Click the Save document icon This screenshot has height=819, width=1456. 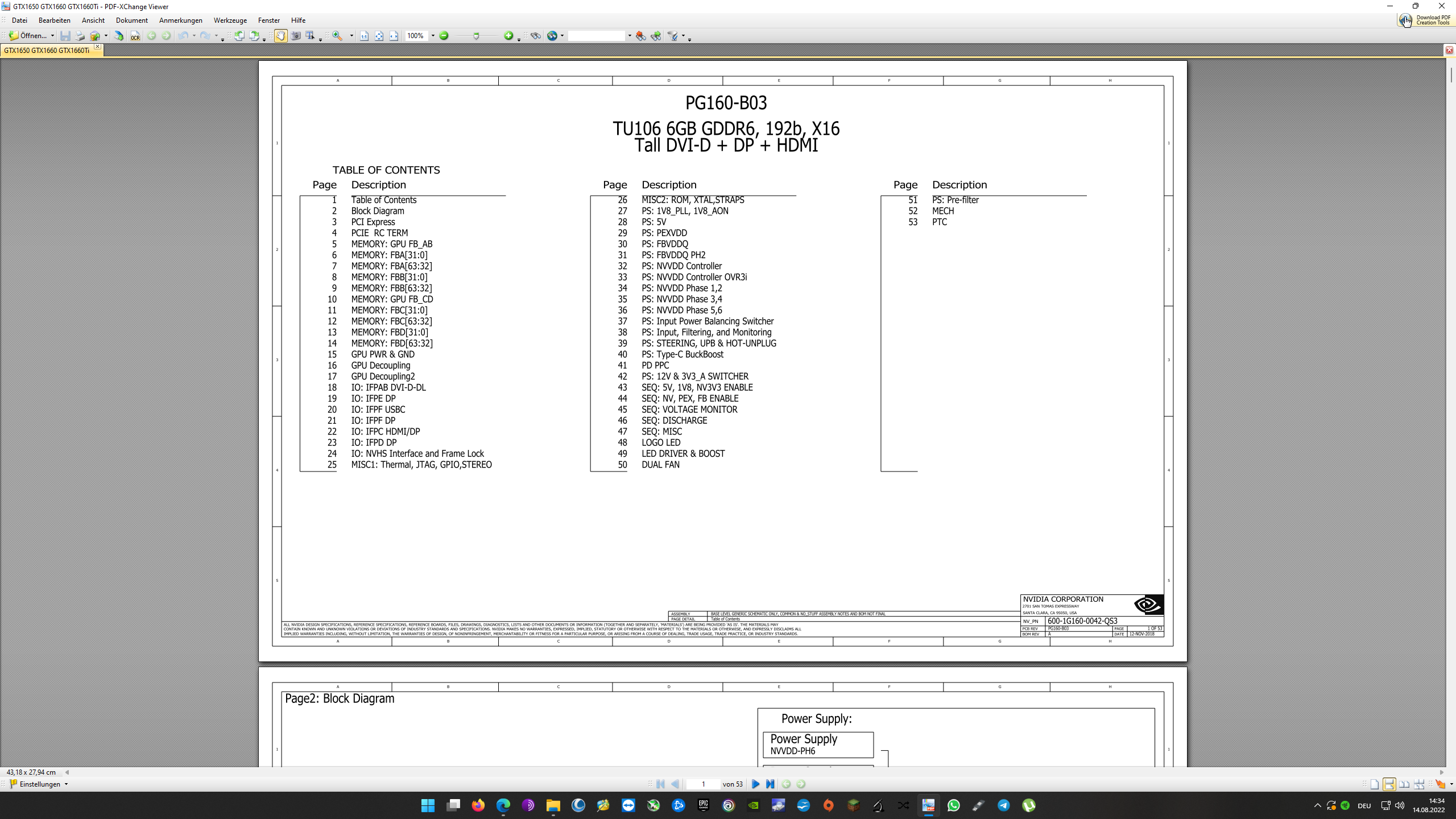[x=65, y=36]
